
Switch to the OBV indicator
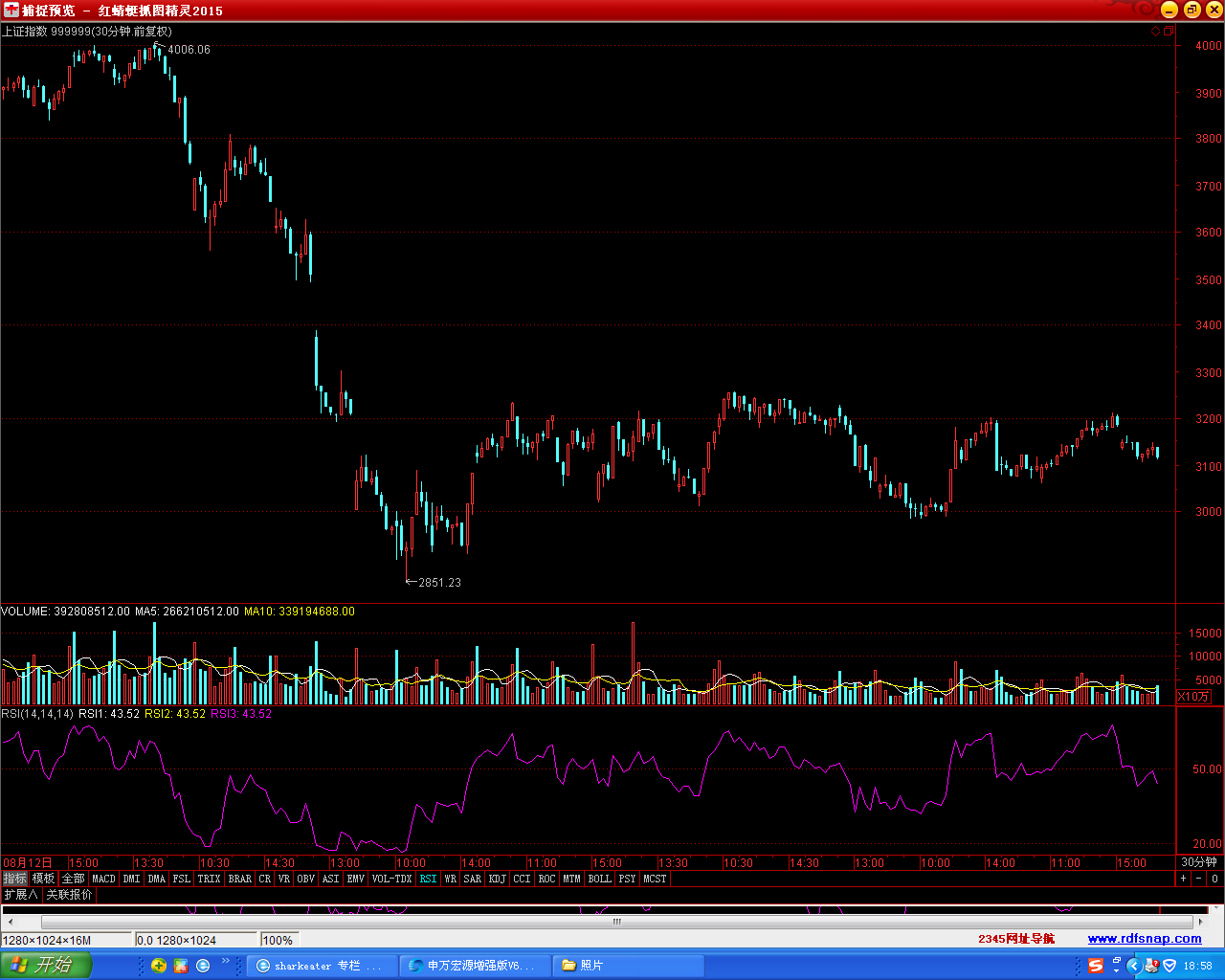click(x=306, y=879)
